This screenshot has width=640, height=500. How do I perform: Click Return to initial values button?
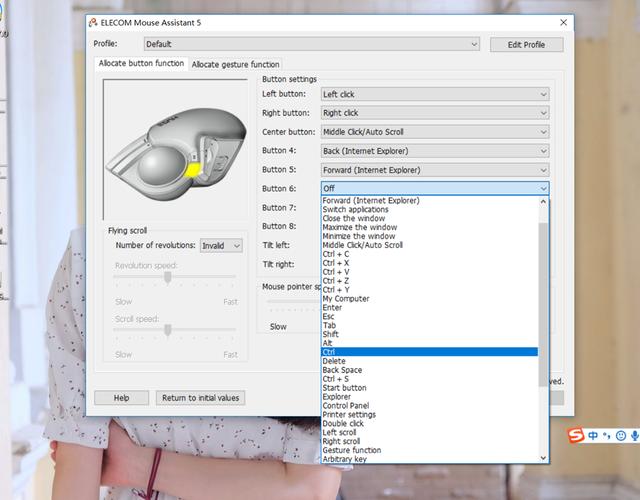tap(200, 398)
